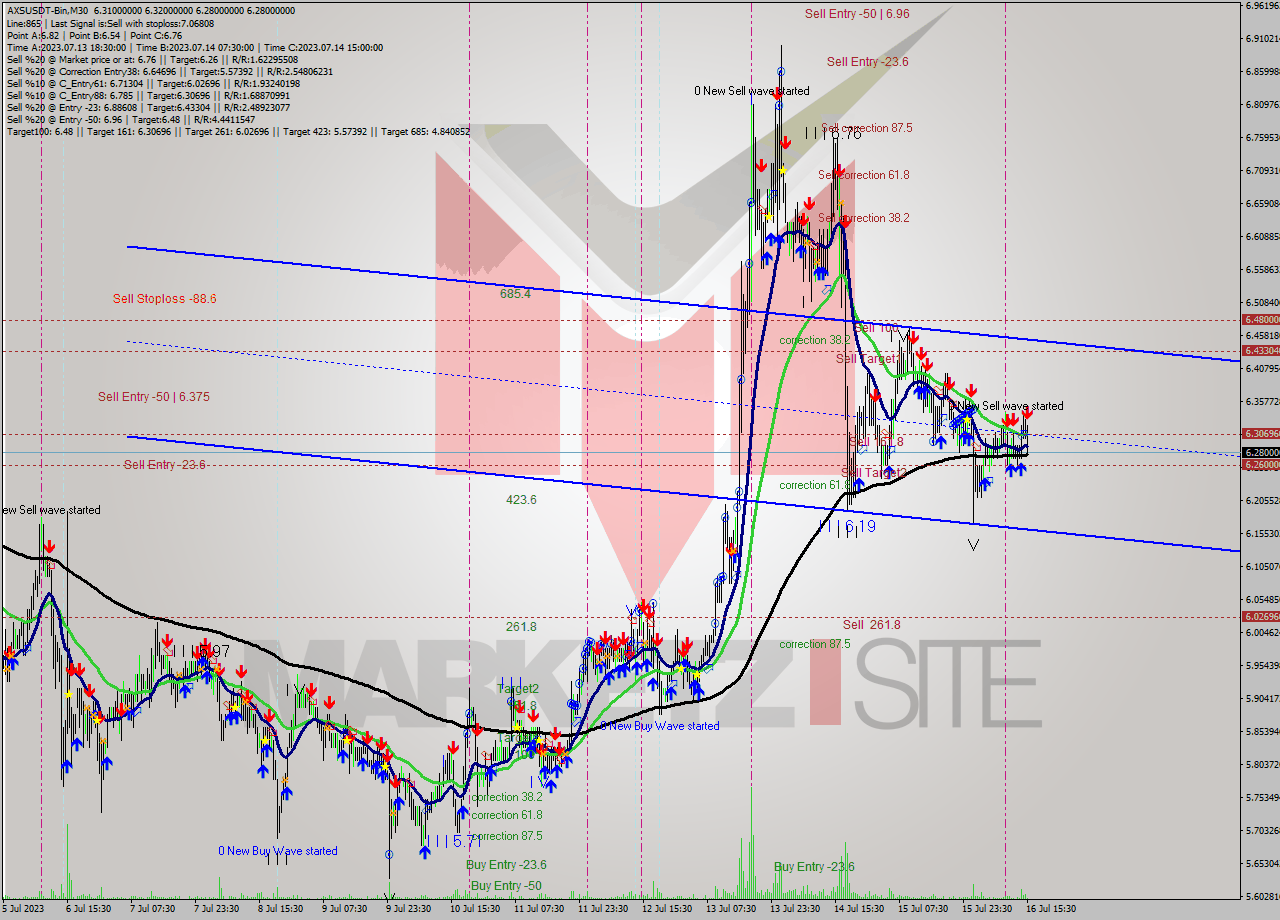Select the 'Sell correction 38.2' label

[x=866, y=218]
